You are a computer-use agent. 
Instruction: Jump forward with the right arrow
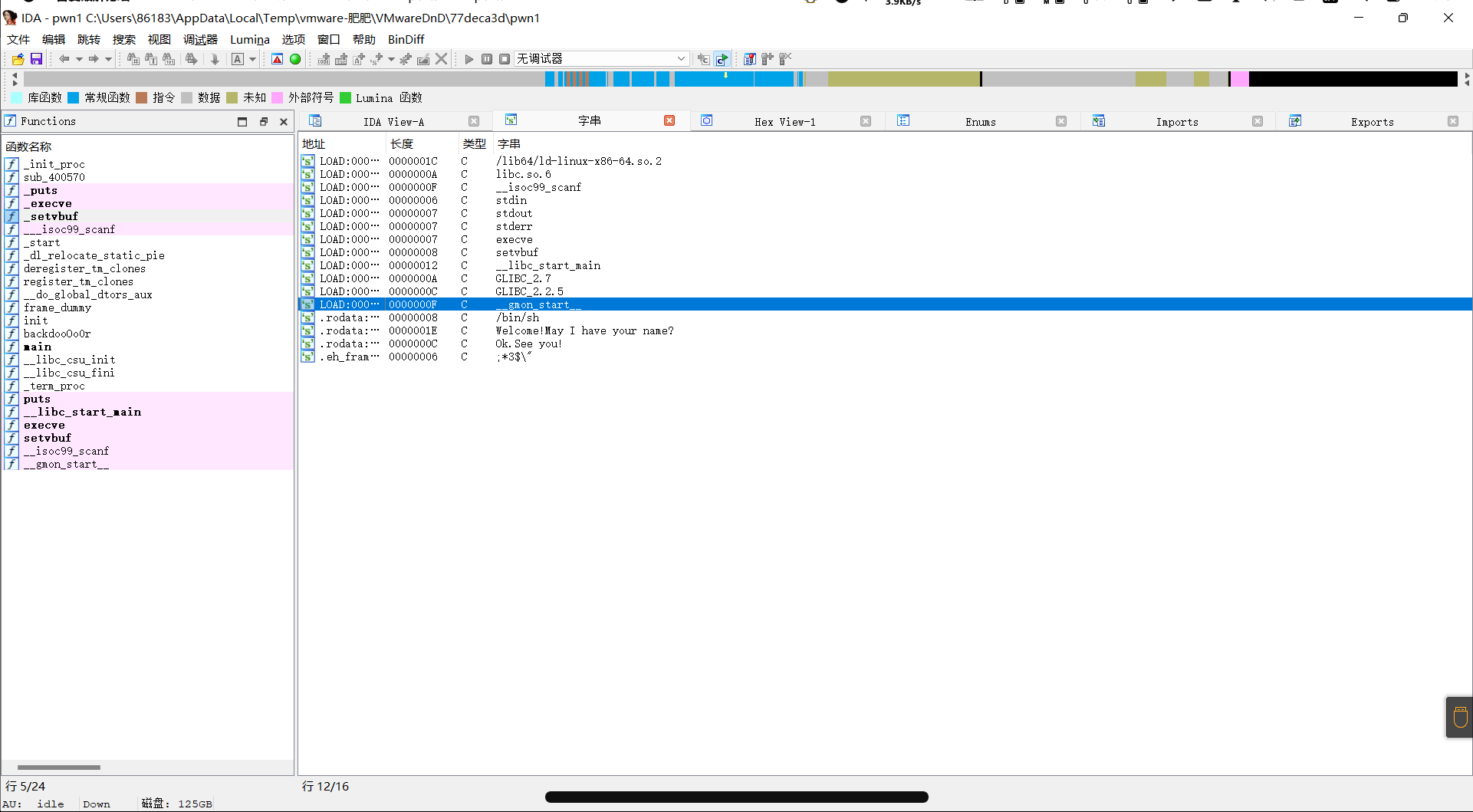coord(94,59)
